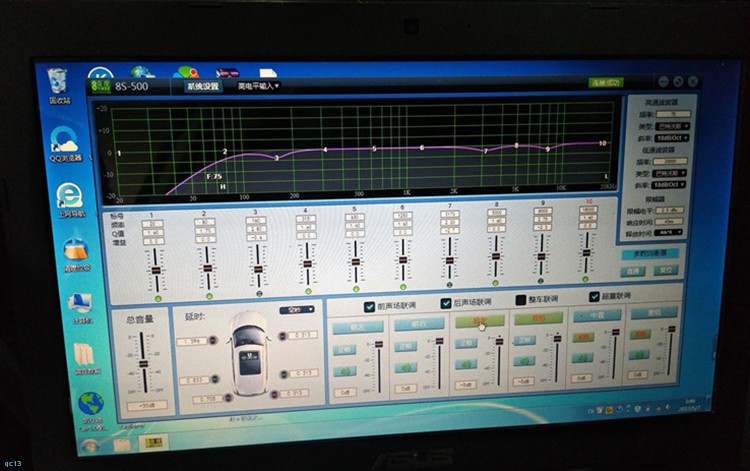Open the low-pass filter 斜率 18dB/Oct dropdown
Image resolution: width=750 pixels, height=471 pixels.
click(x=669, y=184)
